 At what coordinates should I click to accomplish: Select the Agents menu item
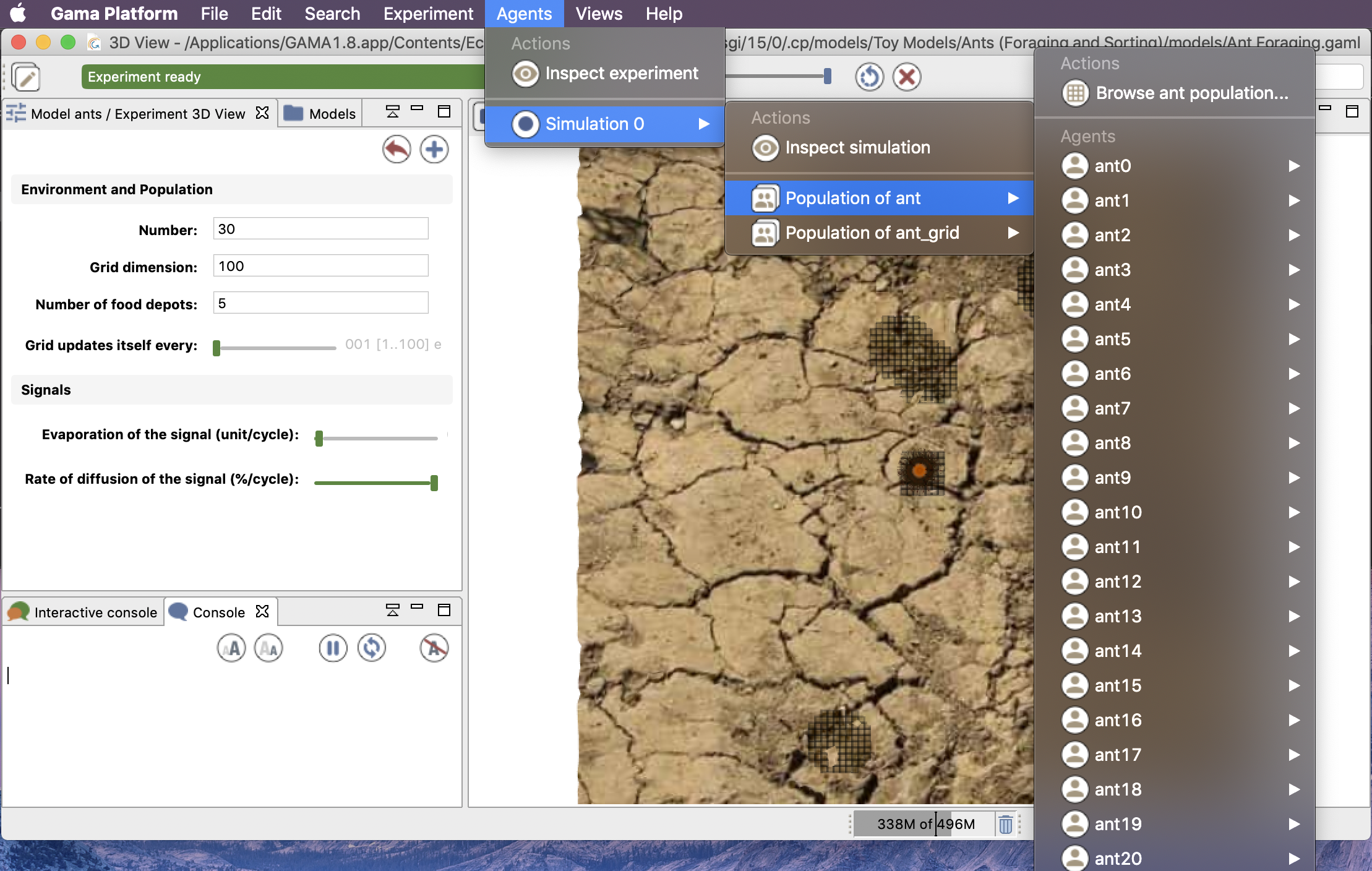pyautogui.click(x=524, y=14)
